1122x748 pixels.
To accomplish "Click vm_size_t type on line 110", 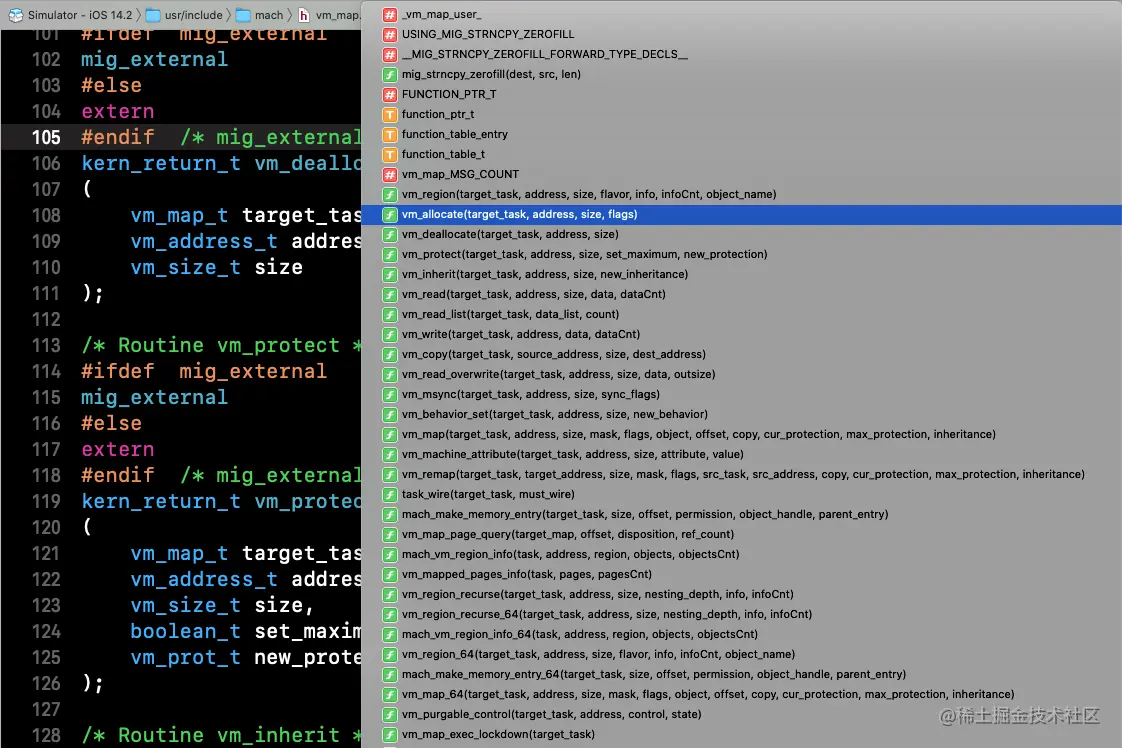I will point(186,268).
